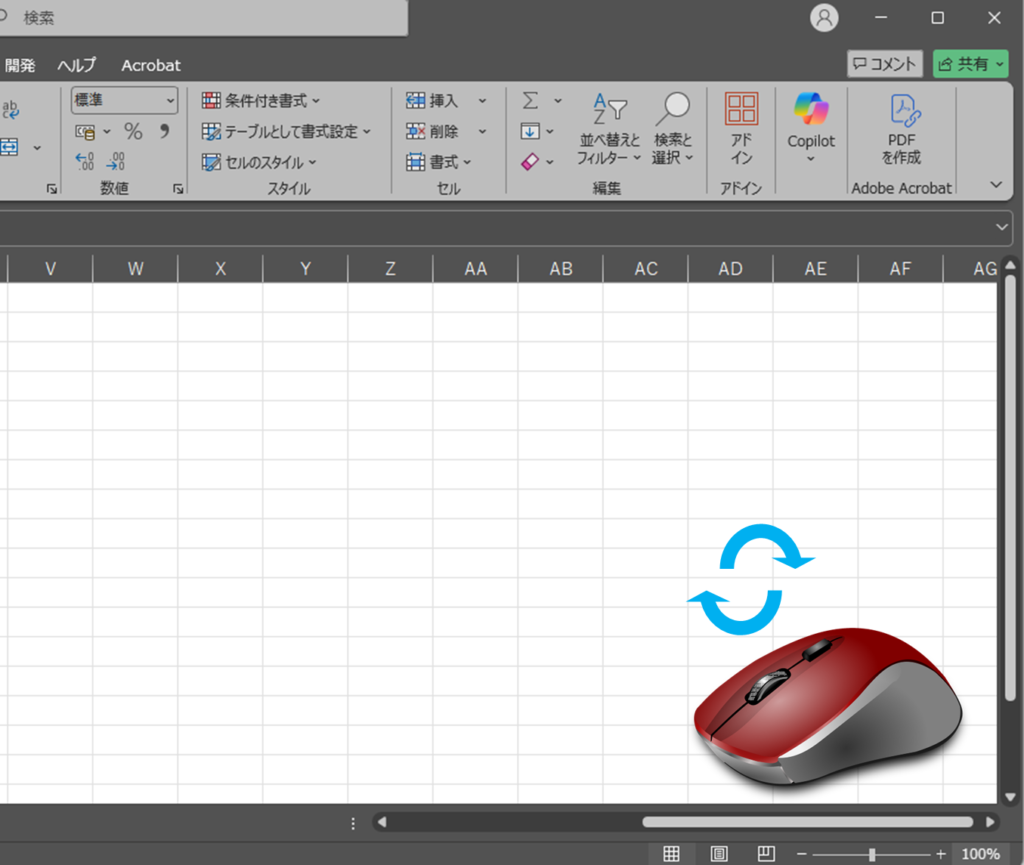The height and width of the screenshot is (865, 1024).
Task: Click the コメント button
Action: (x=884, y=64)
